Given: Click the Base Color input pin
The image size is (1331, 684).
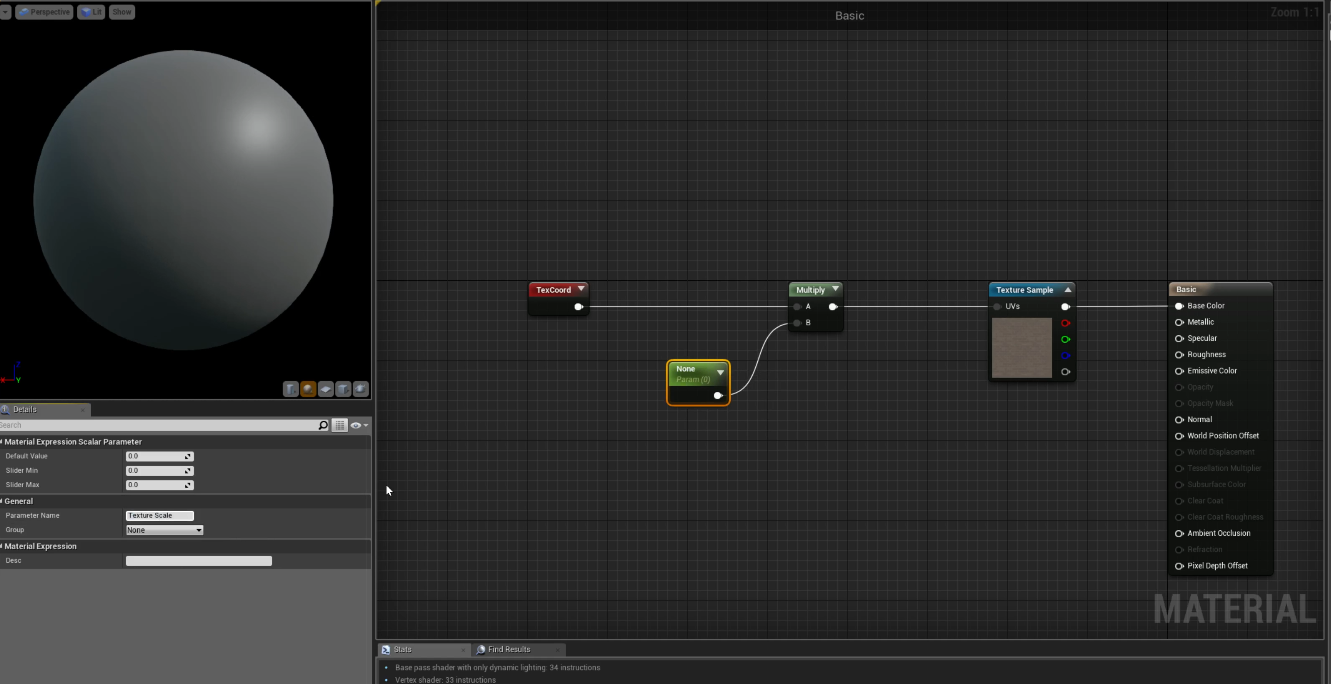Looking at the screenshot, I should point(1180,306).
